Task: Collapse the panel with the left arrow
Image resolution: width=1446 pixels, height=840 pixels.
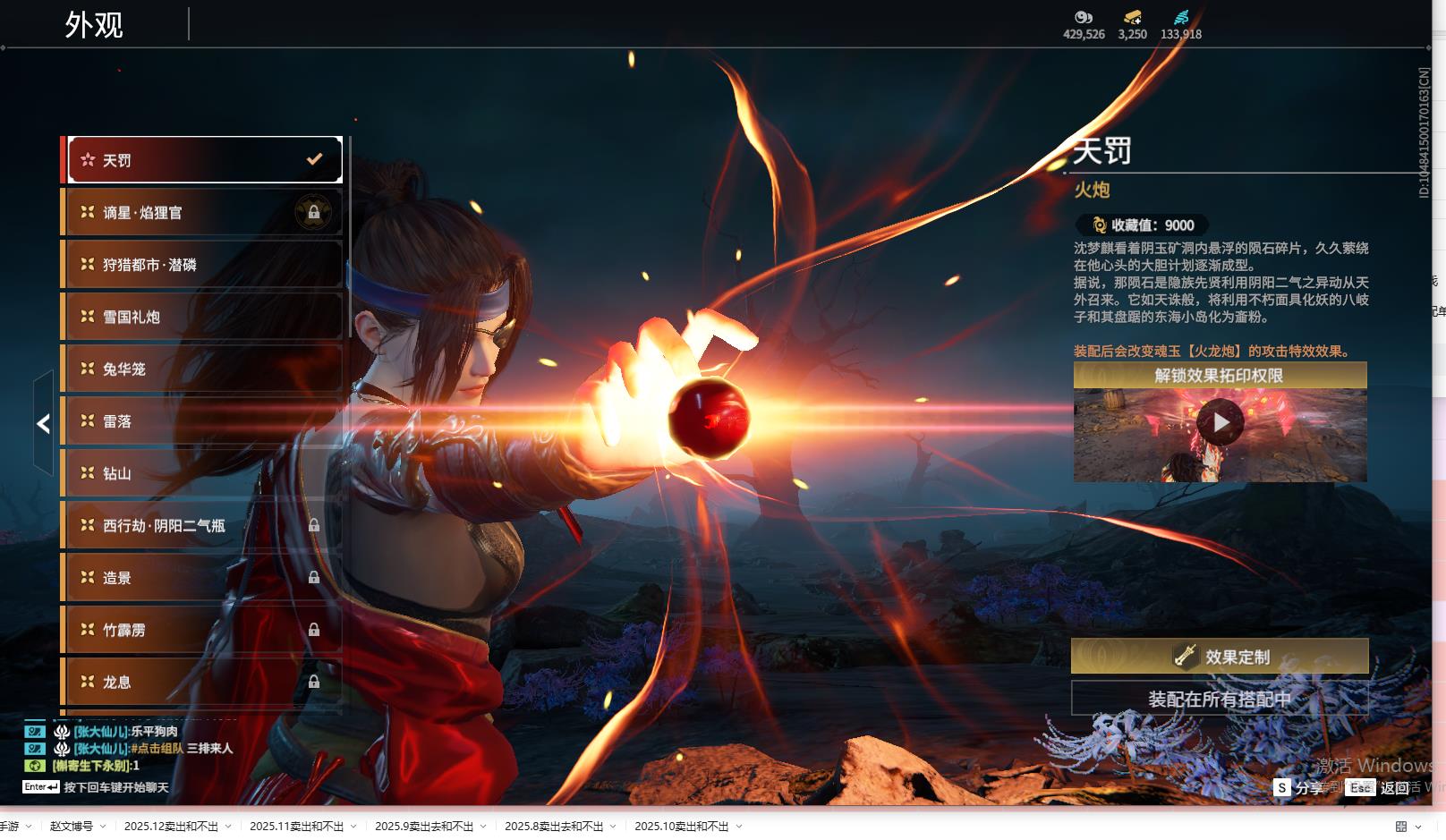Action: pos(43,423)
